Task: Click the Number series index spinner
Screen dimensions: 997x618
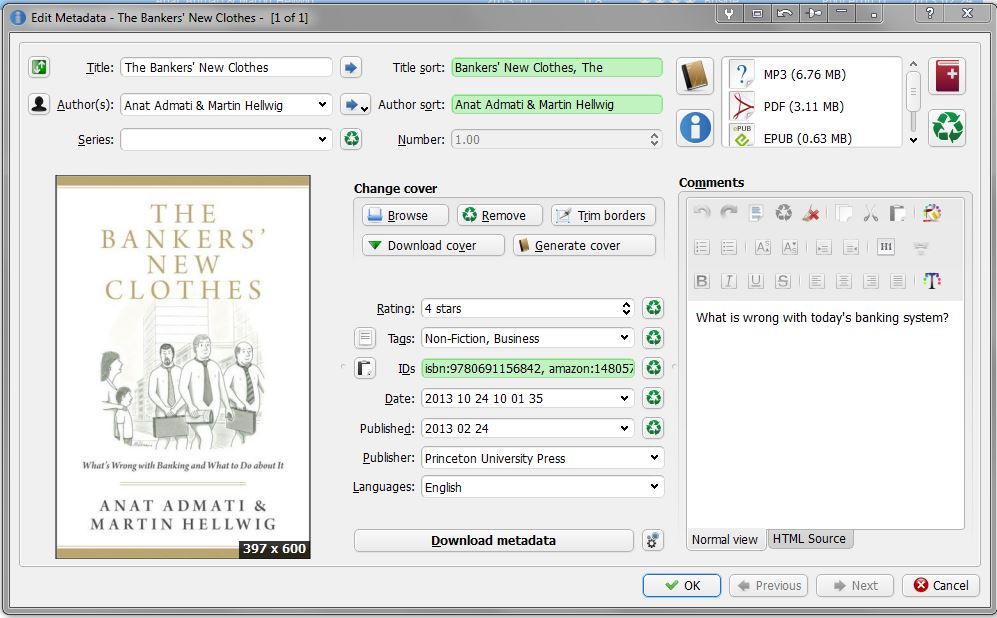Action: pos(654,139)
